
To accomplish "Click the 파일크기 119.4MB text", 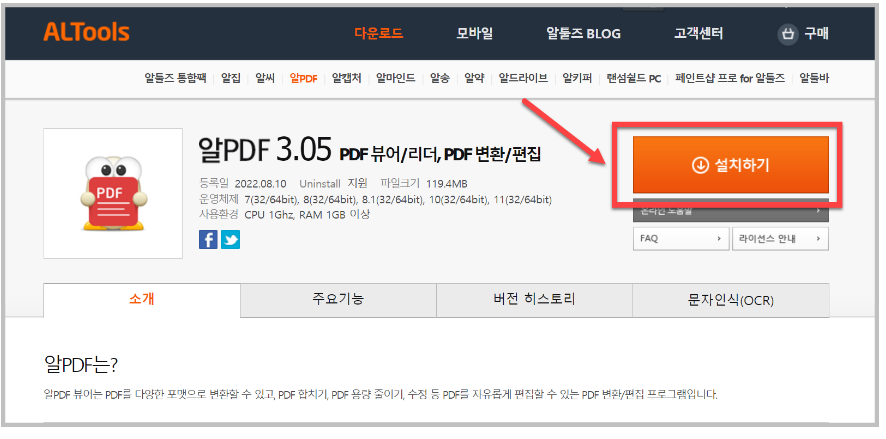I will click(x=424, y=184).
